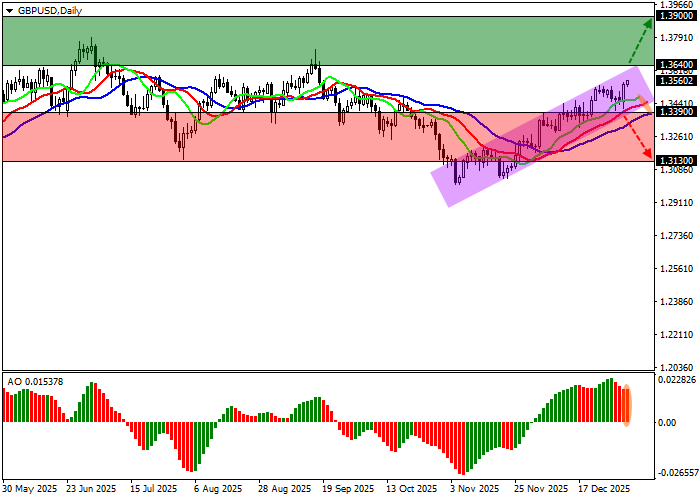Viewport: 700px width, 500px height.
Task: Click the 6 Aug 2025 date label
Action: pyautogui.click(x=218, y=489)
